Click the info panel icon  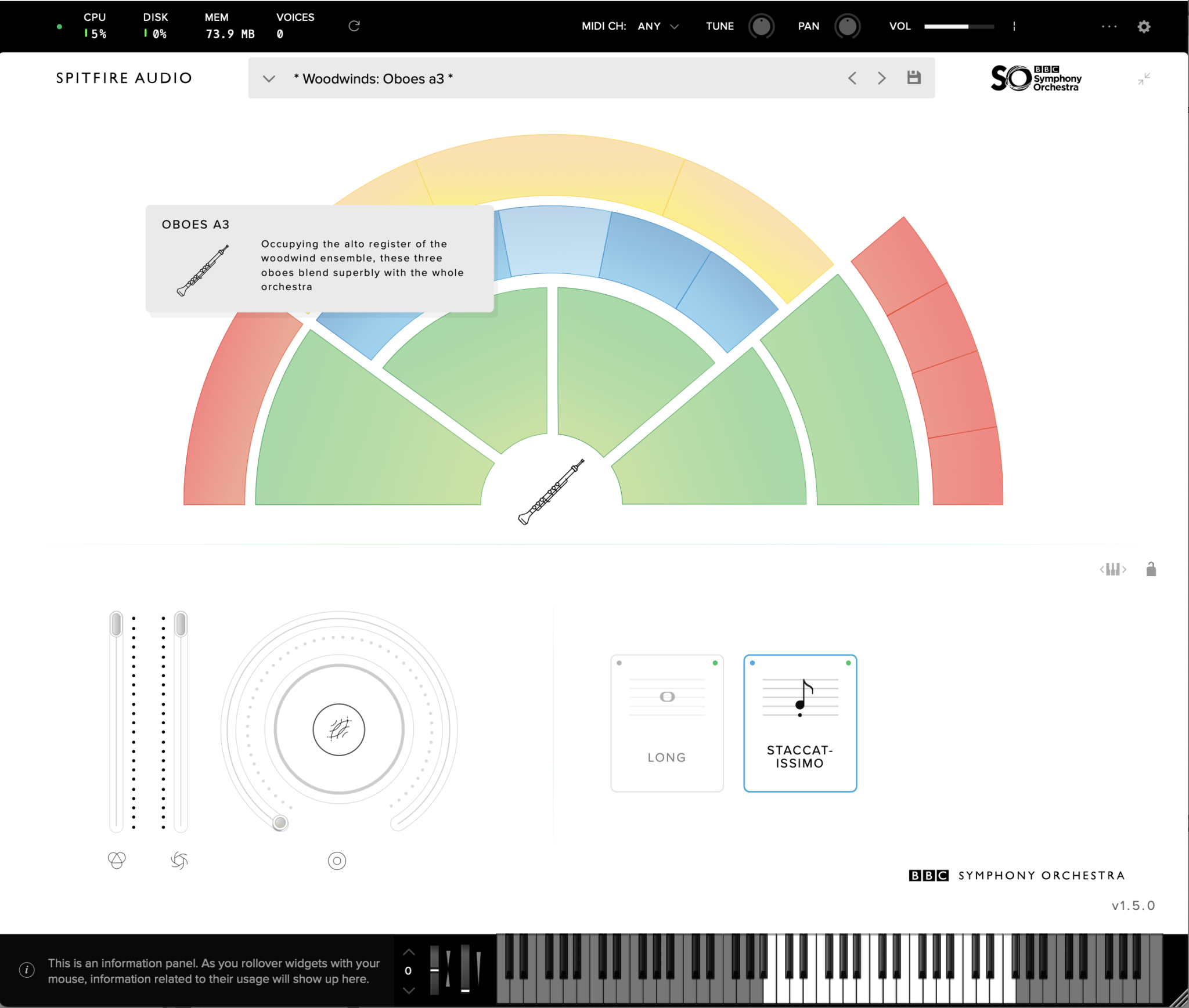pos(27,970)
